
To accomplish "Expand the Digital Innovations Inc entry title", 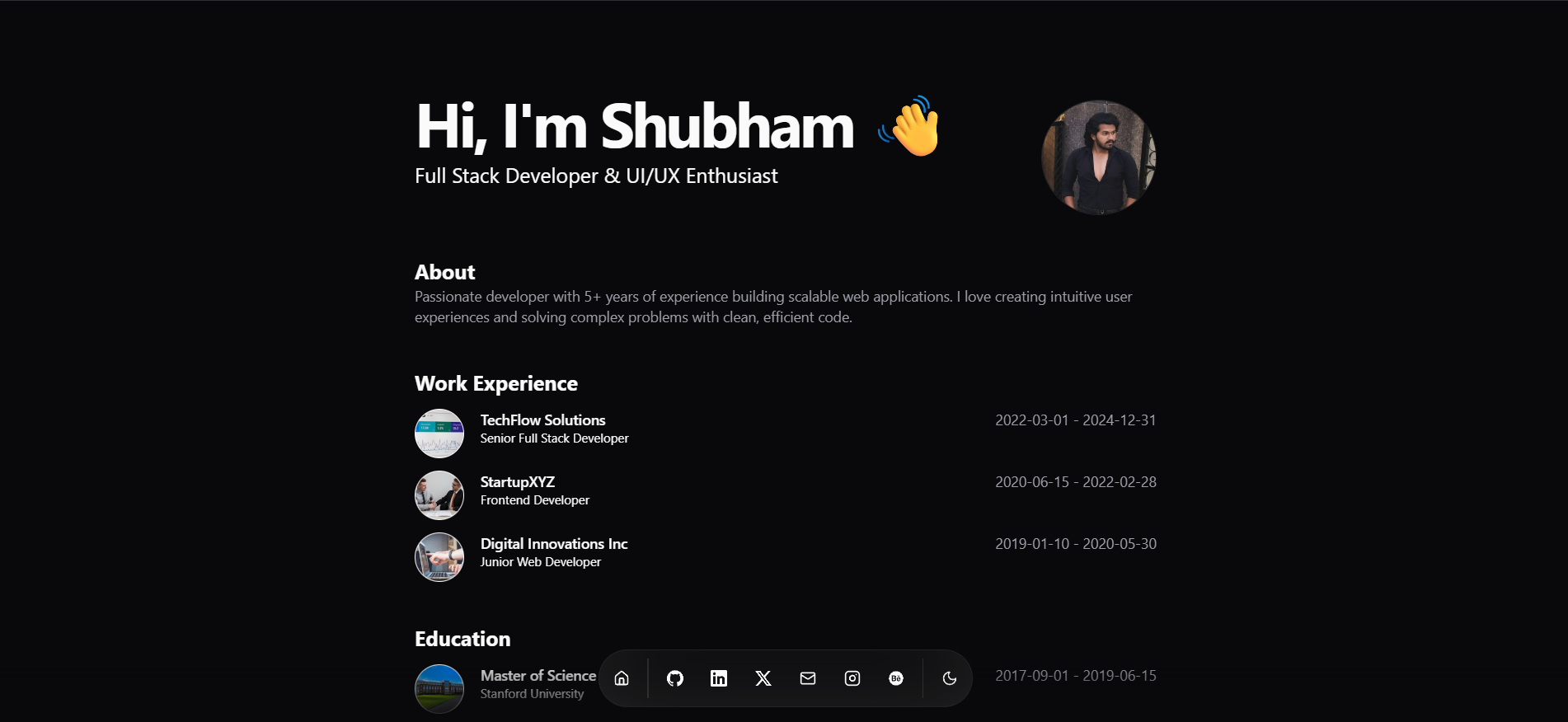I will click(x=554, y=544).
